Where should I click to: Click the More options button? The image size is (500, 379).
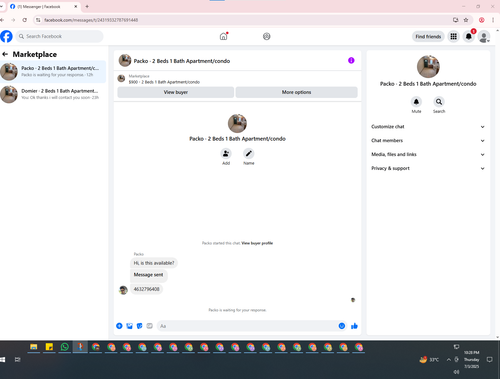tap(297, 92)
